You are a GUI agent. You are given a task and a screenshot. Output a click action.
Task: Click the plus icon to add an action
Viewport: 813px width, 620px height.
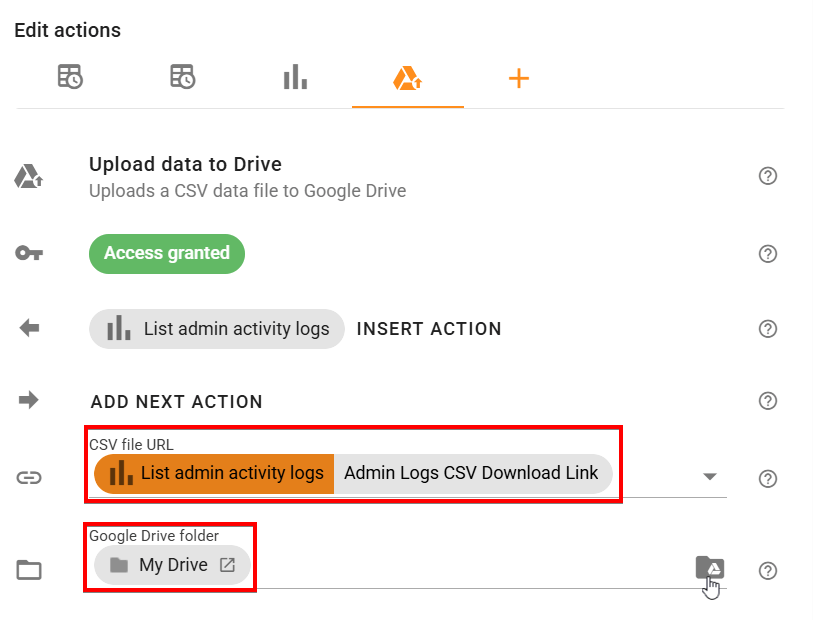tap(519, 76)
